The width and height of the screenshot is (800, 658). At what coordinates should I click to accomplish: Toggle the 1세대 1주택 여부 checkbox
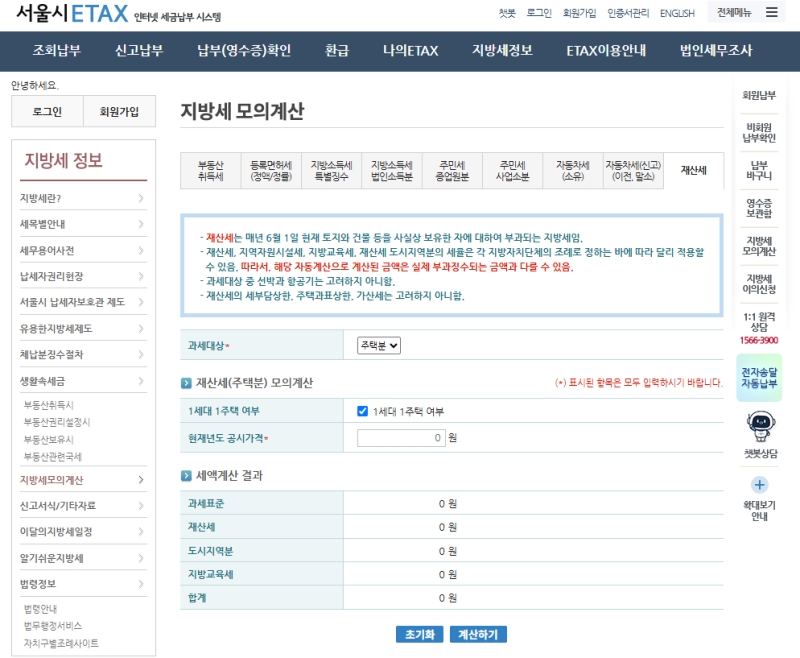[x=362, y=411]
